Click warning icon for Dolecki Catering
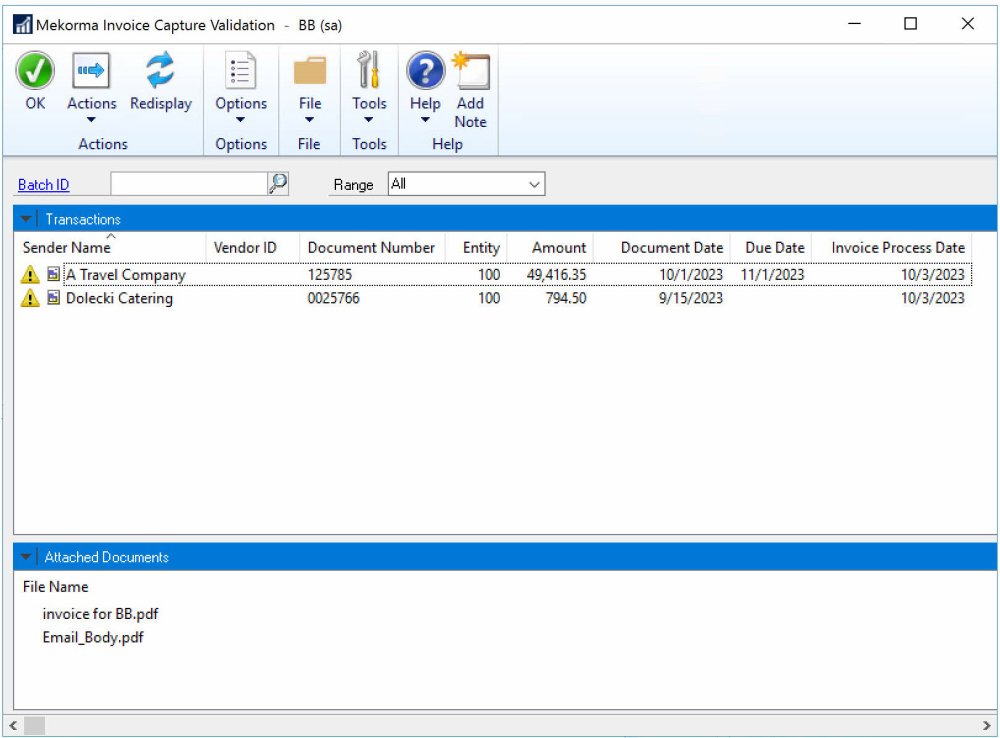Screen dimensions: 1000x738 (30, 298)
